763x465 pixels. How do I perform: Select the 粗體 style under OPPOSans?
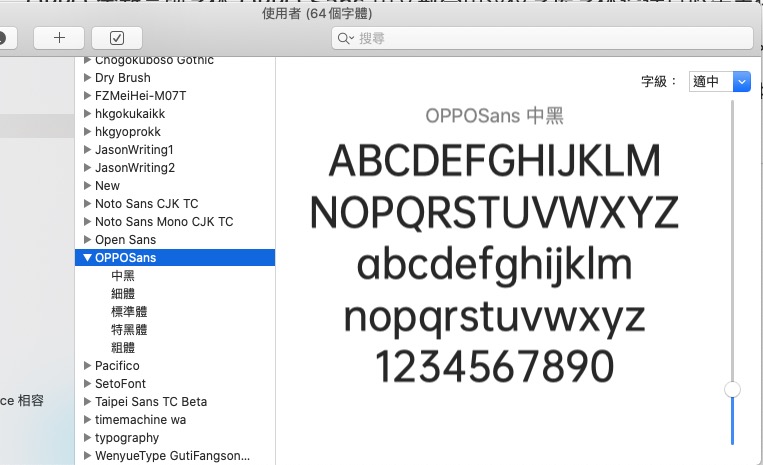coord(123,348)
